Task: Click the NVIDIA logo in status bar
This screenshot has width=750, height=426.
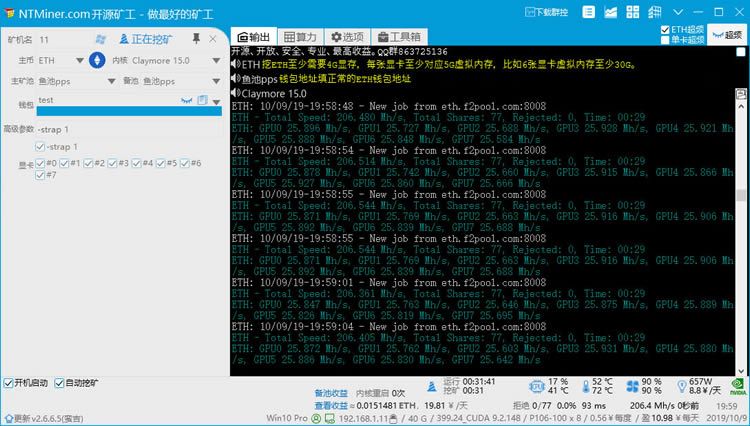Action: point(738,386)
